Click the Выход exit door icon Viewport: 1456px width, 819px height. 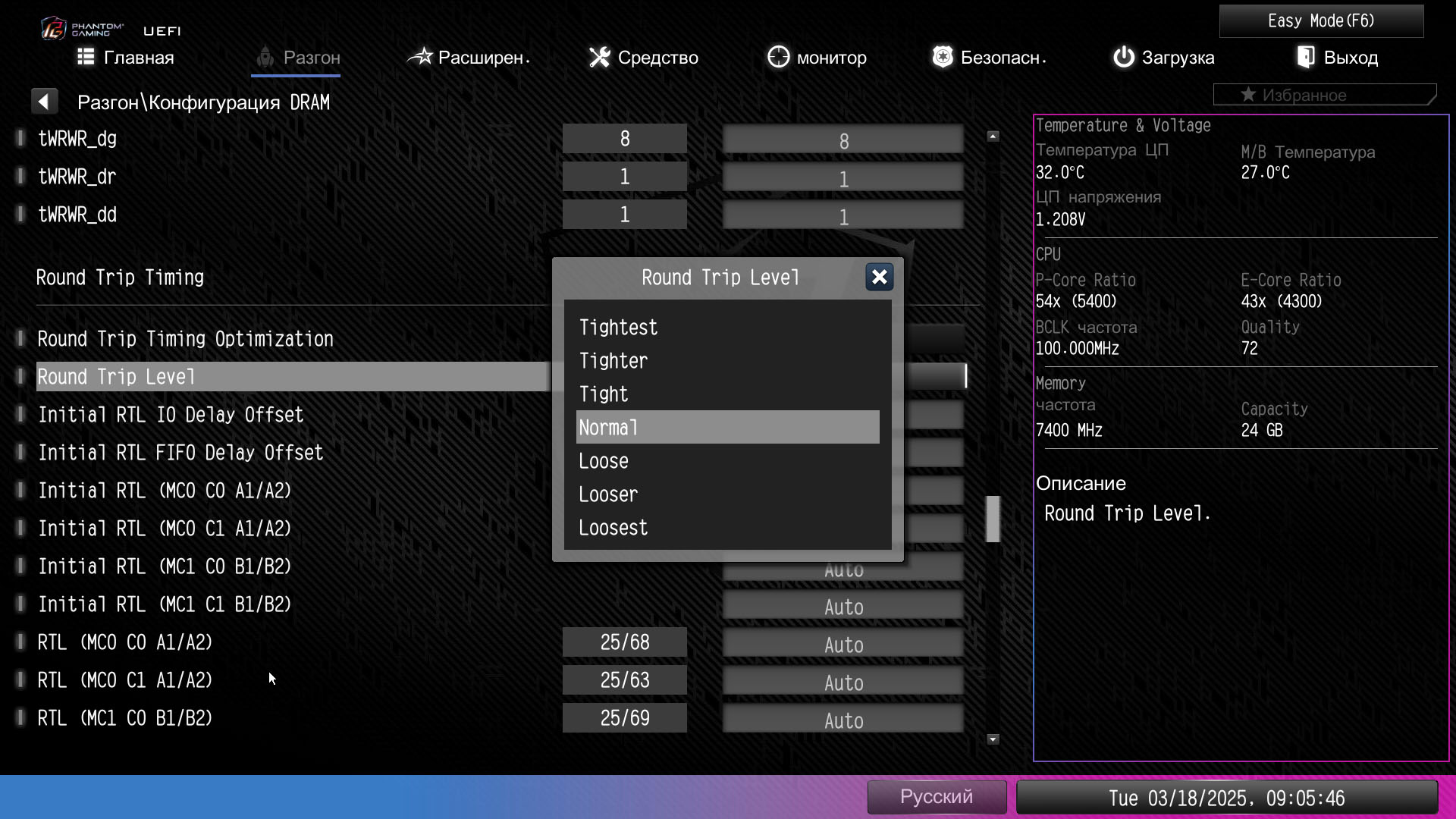click(1305, 57)
